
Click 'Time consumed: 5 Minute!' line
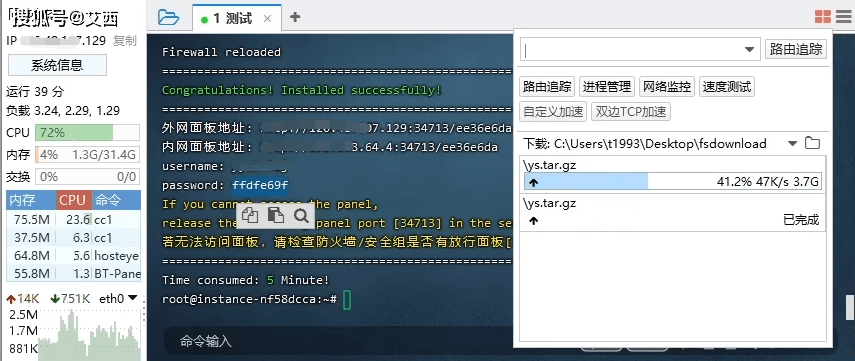click(245, 280)
